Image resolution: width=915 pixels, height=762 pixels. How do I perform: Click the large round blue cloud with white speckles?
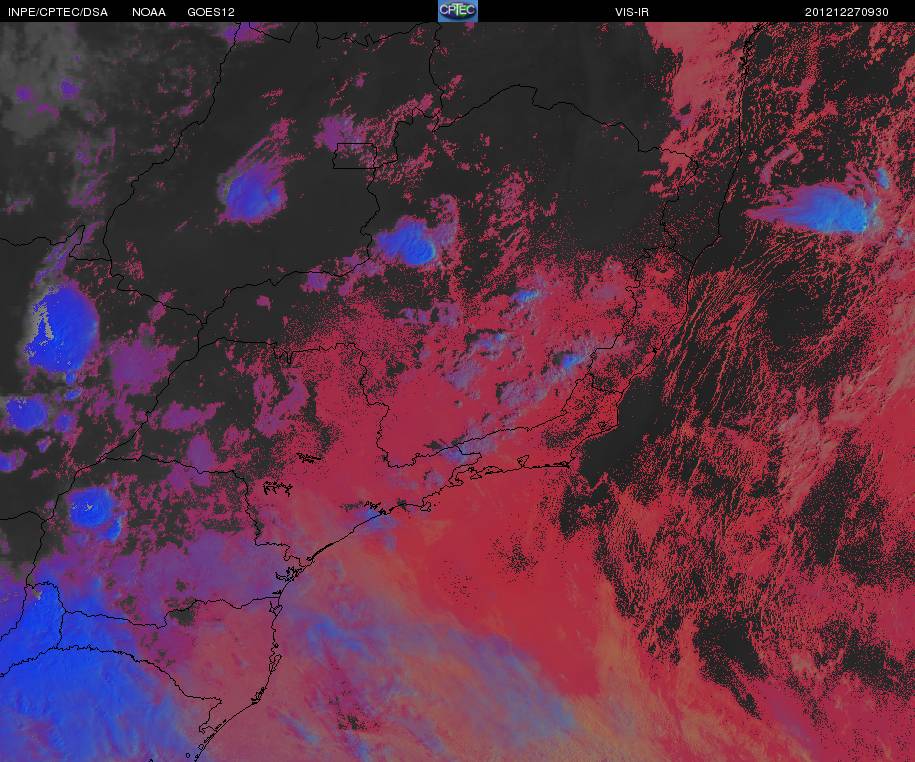[64, 330]
